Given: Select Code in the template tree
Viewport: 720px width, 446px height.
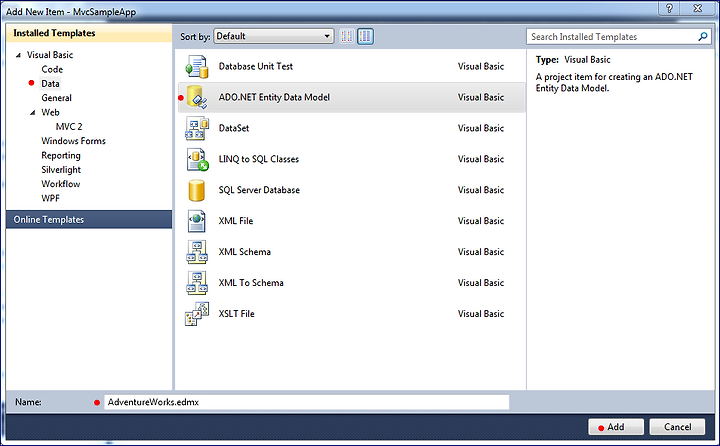Looking at the screenshot, I should pyautogui.click(x=52, y=69).
